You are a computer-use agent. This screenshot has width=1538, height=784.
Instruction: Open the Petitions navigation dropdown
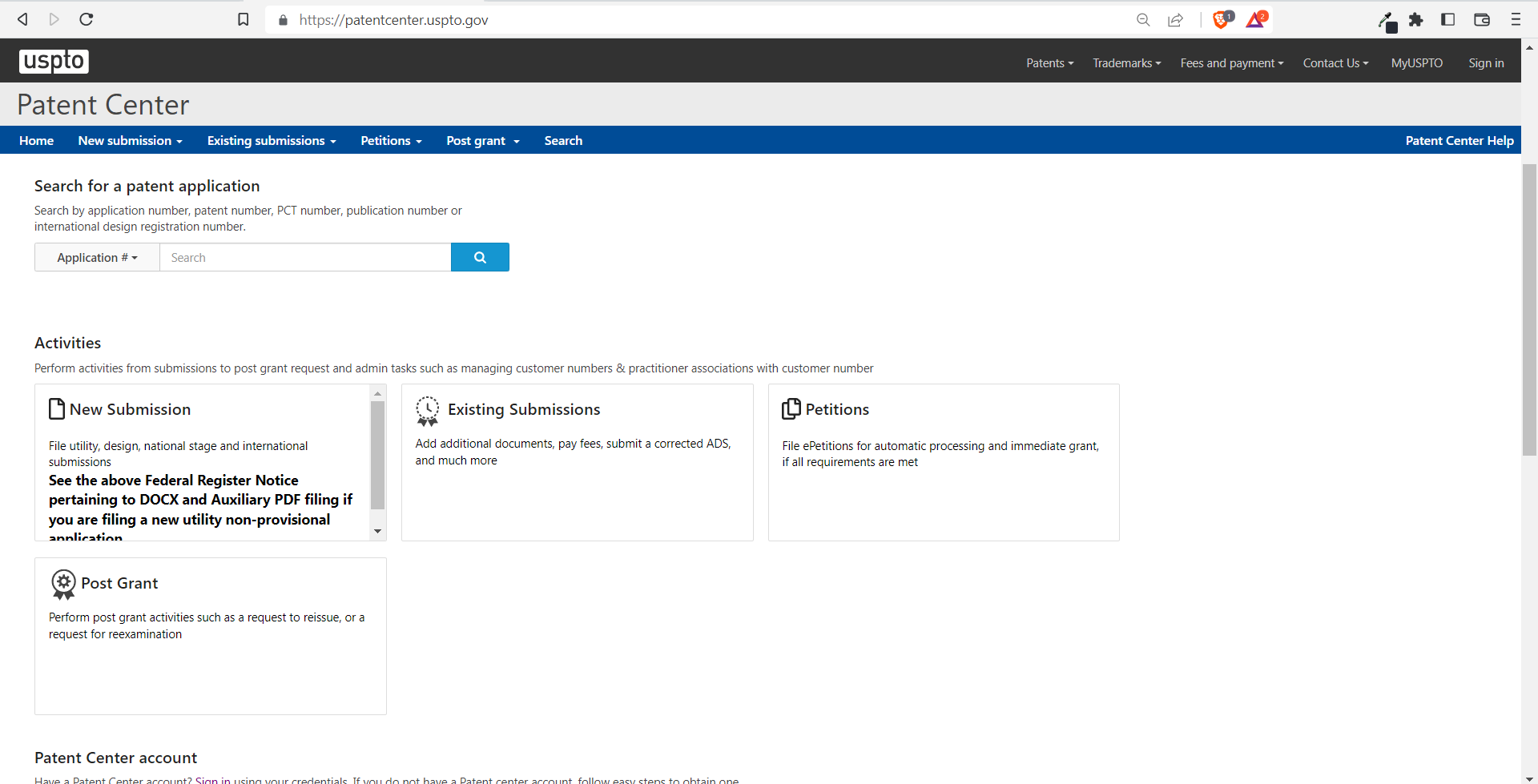tap(390, 140)
